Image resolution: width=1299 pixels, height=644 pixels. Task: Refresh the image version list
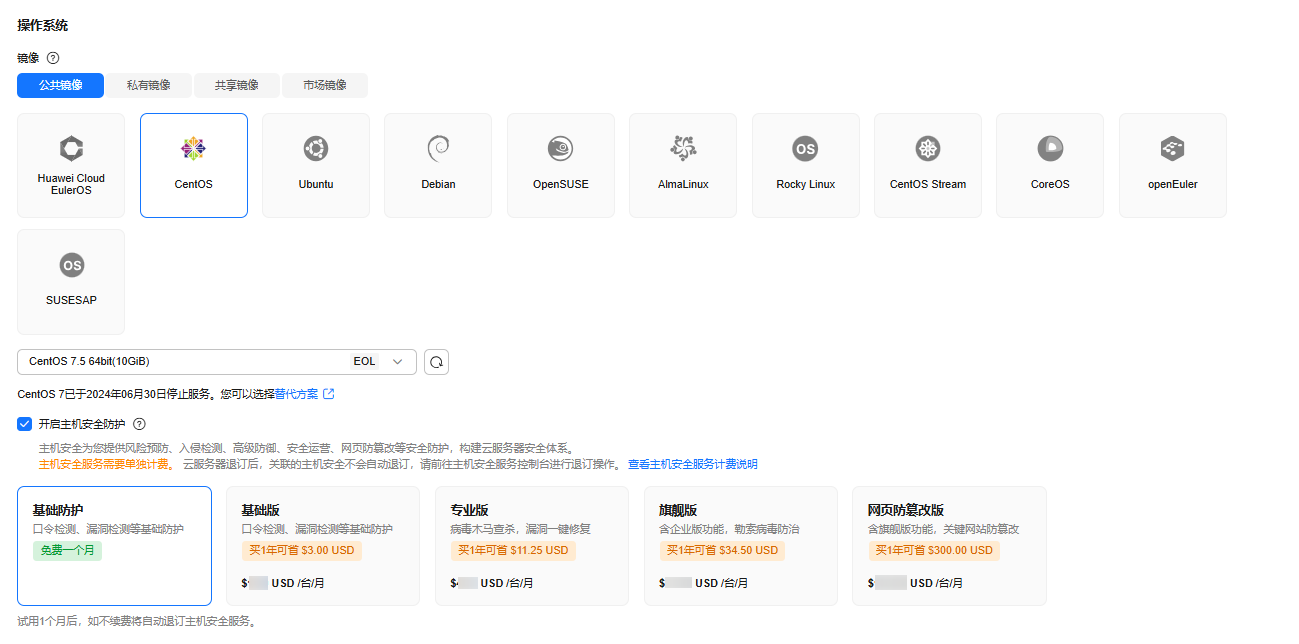pyautogui.click(x=436, y=361)
